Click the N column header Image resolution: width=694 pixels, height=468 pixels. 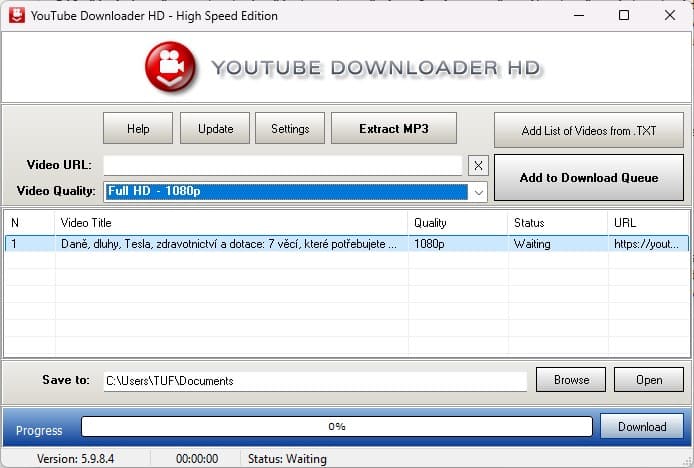click(29, 223)
